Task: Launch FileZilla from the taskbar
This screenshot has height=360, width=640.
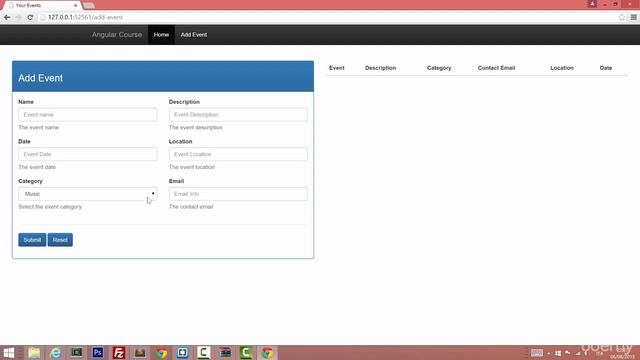Action: [x=119, y=353]
